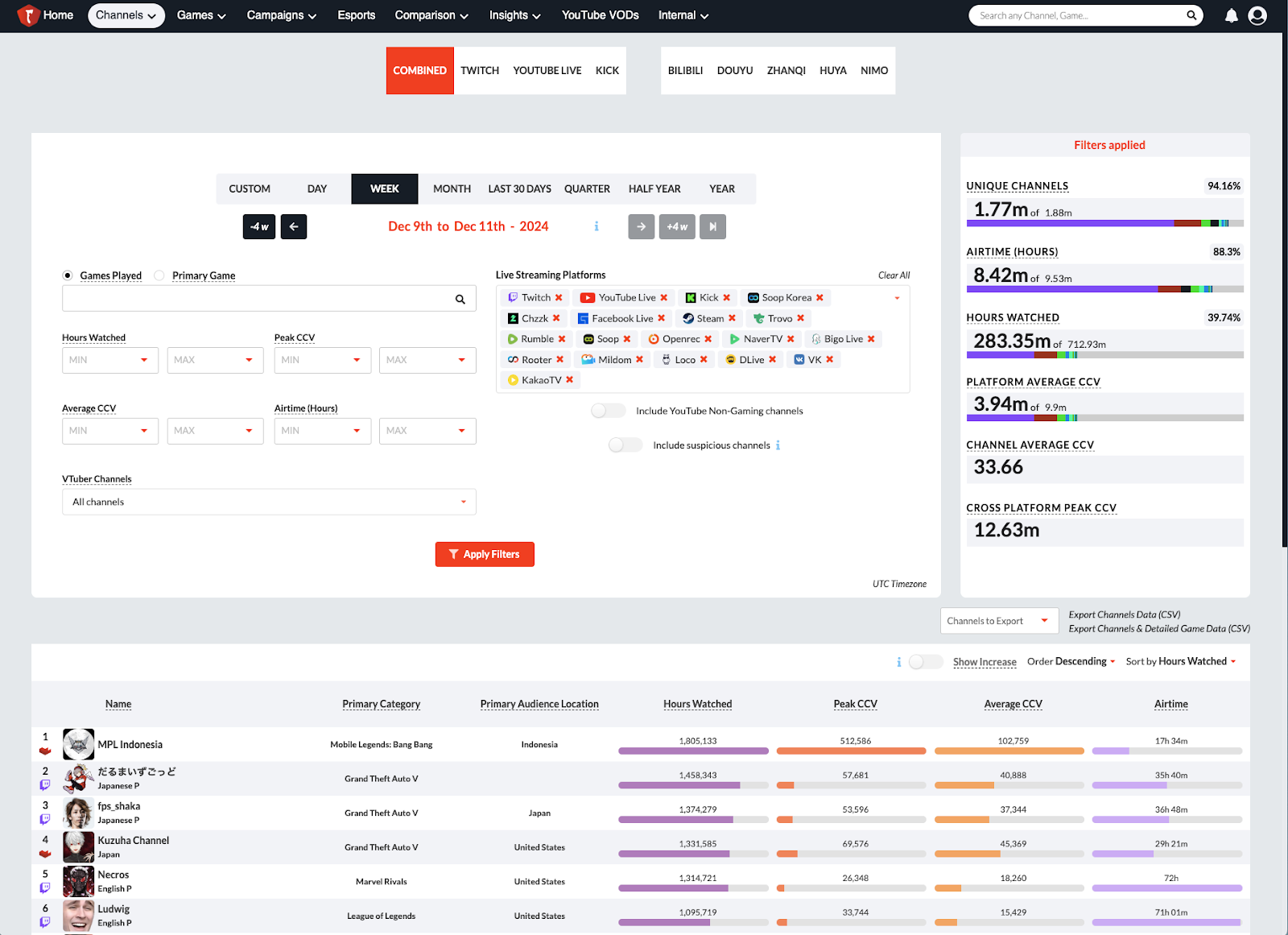Viewport: 1288px width, 935px height.
Task: Open Ludwig channel row name
Action: 114,908
